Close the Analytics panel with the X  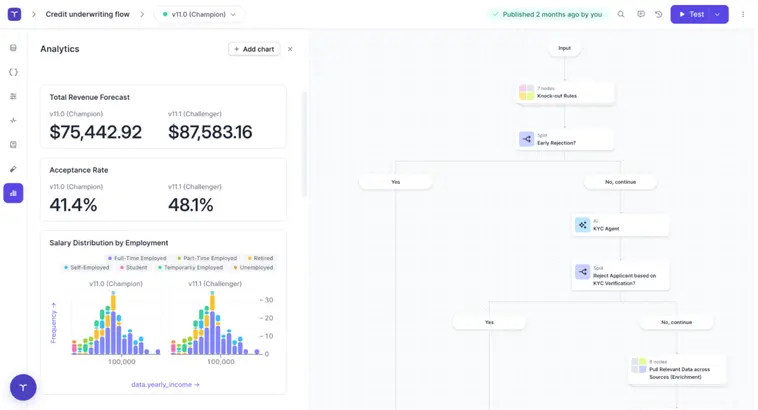click(x=290, y=49)
